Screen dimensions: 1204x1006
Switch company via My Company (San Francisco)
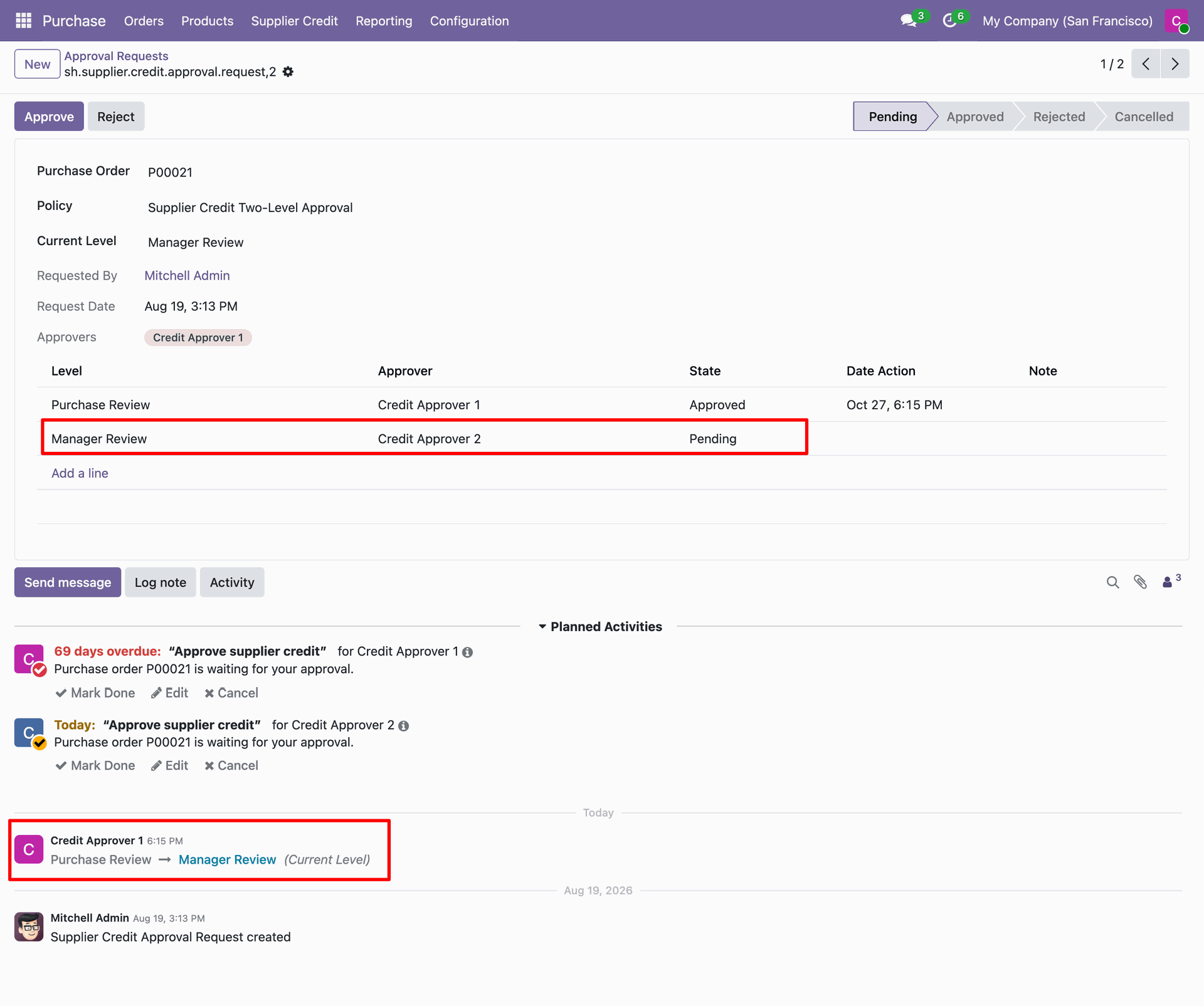point(1067,21)
